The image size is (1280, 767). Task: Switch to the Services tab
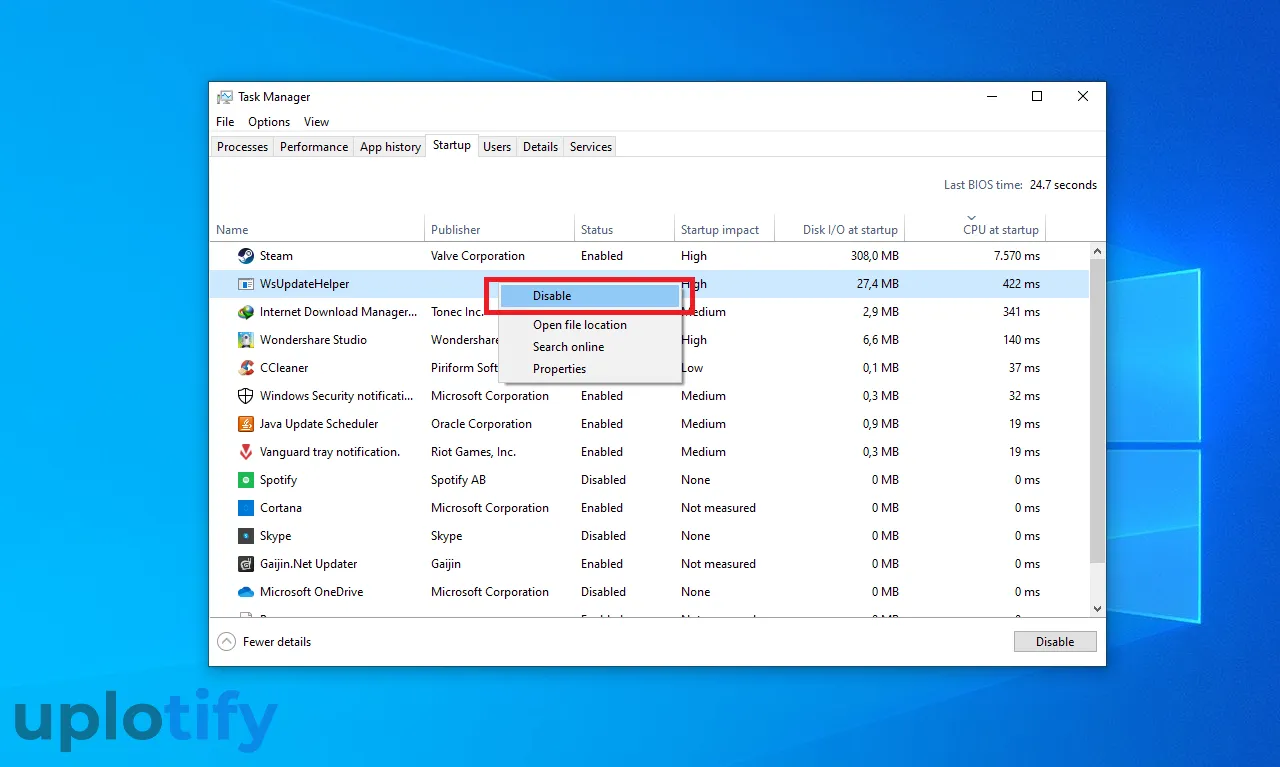591,147
